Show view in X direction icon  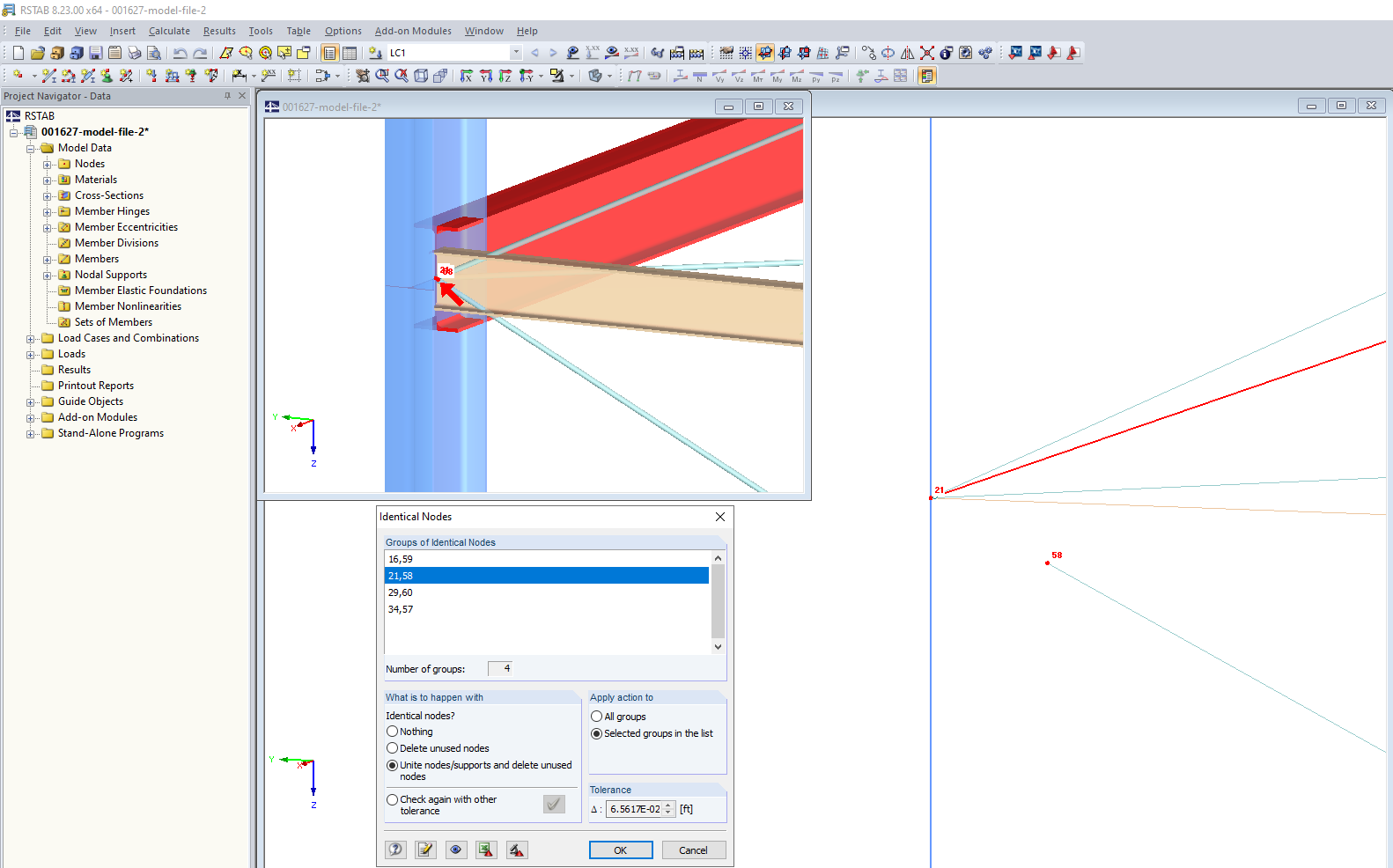point(467,76)
